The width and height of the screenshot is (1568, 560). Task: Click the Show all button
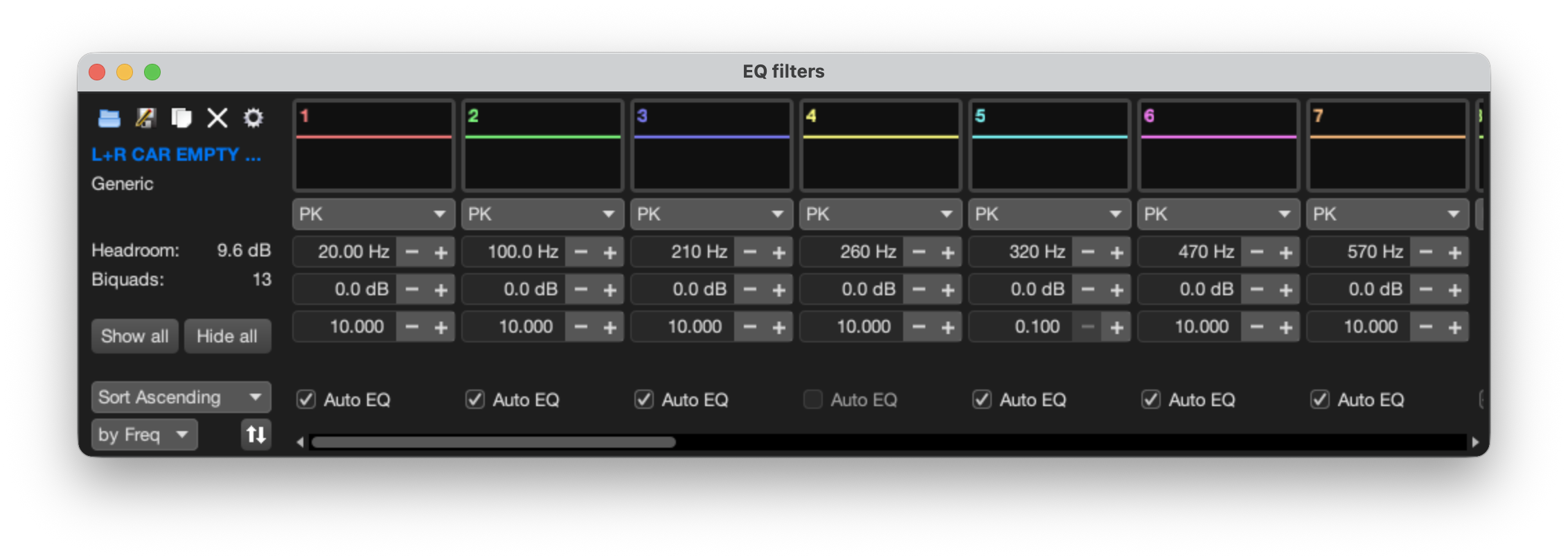134,336
